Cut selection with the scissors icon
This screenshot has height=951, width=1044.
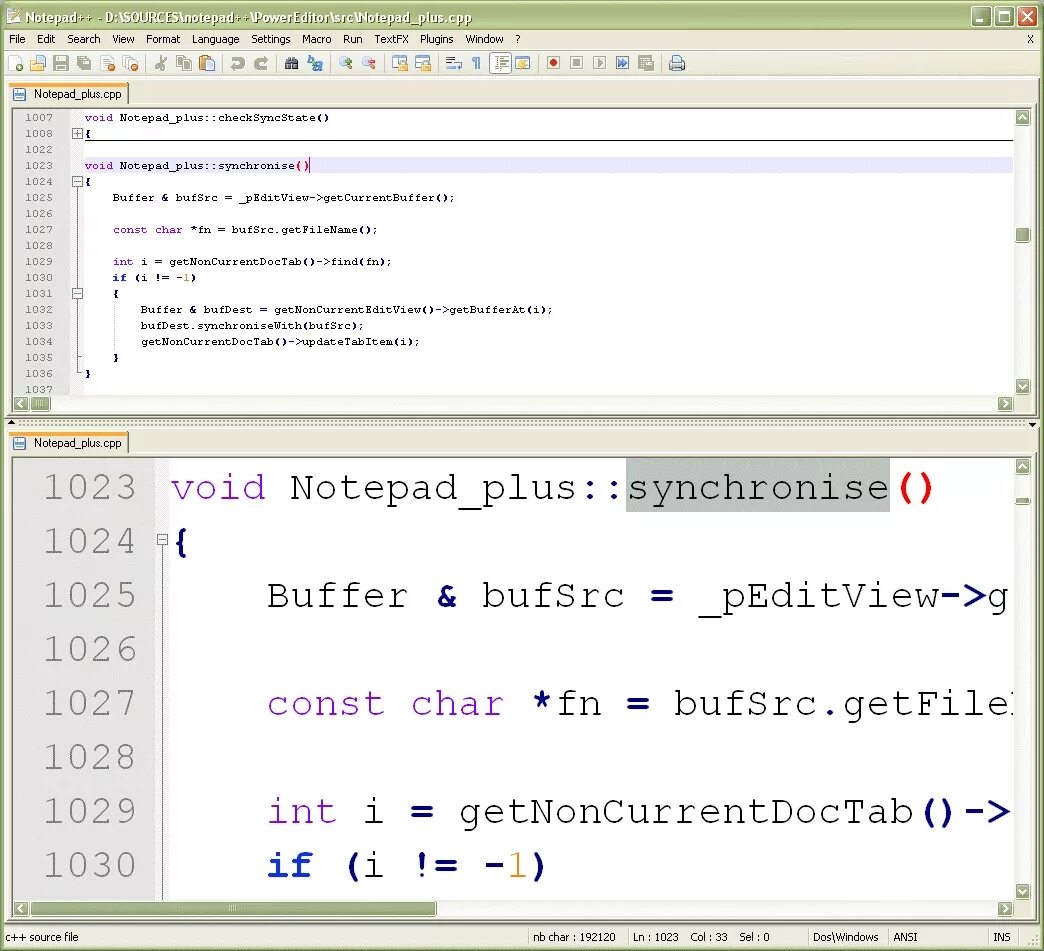coord(160,64)
